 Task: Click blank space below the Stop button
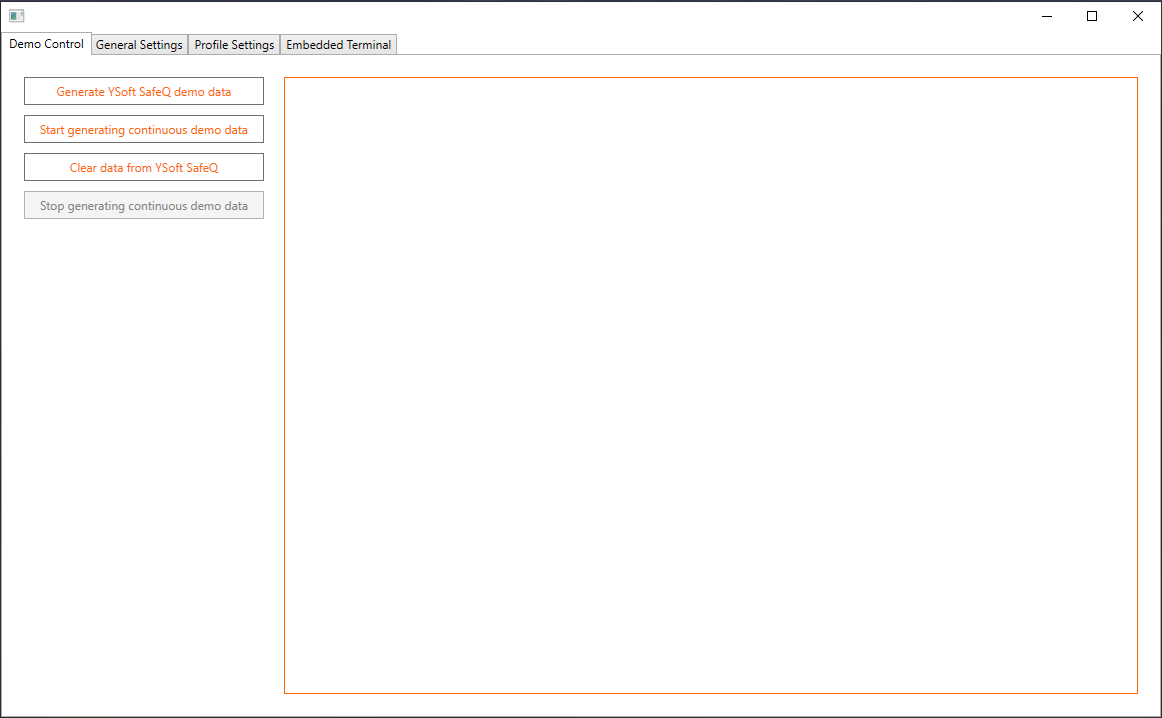click(144, 400)
